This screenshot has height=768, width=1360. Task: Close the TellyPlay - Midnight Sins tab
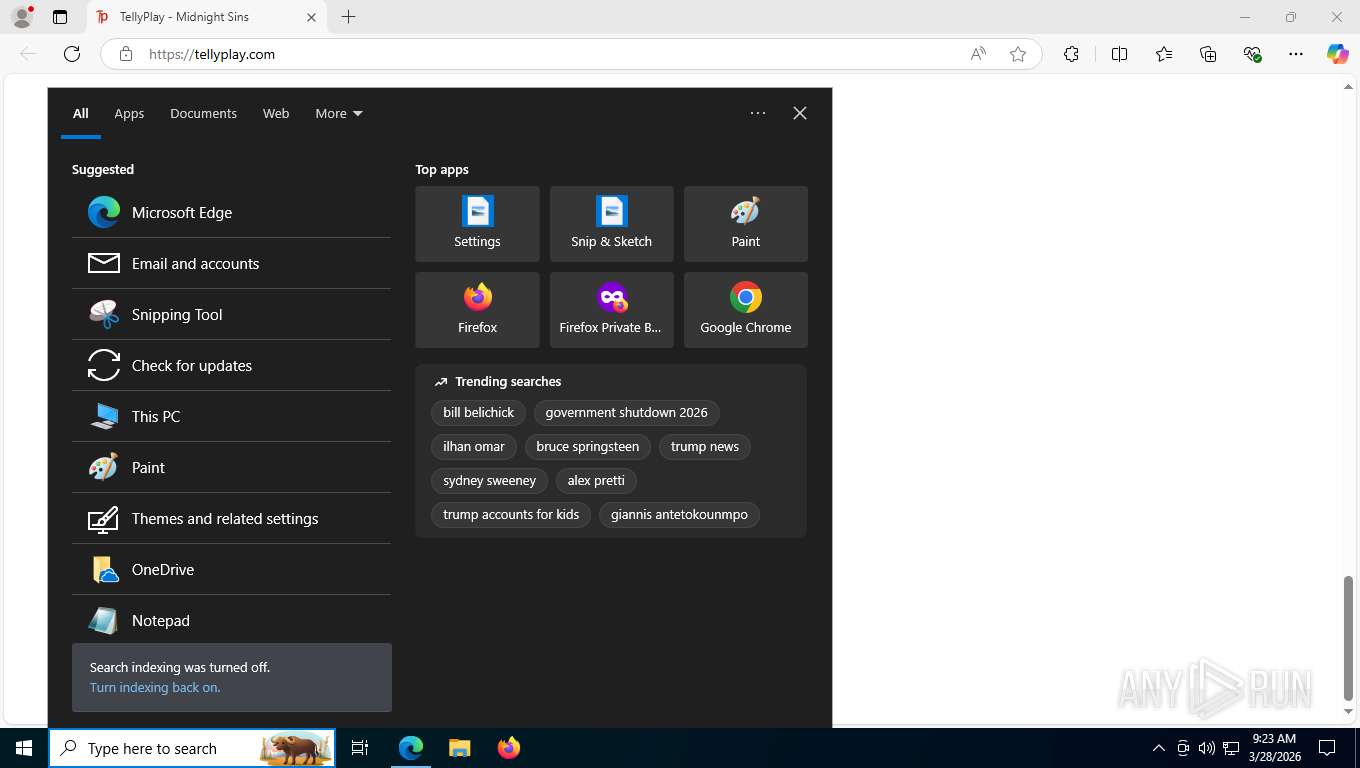311,17
